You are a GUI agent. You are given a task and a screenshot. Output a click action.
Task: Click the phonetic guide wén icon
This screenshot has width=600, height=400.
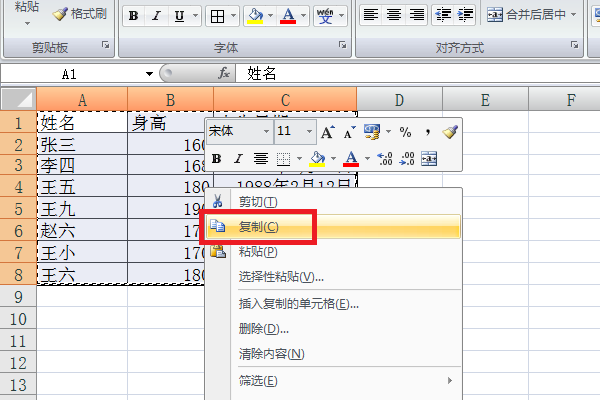(x=325, y=16)
